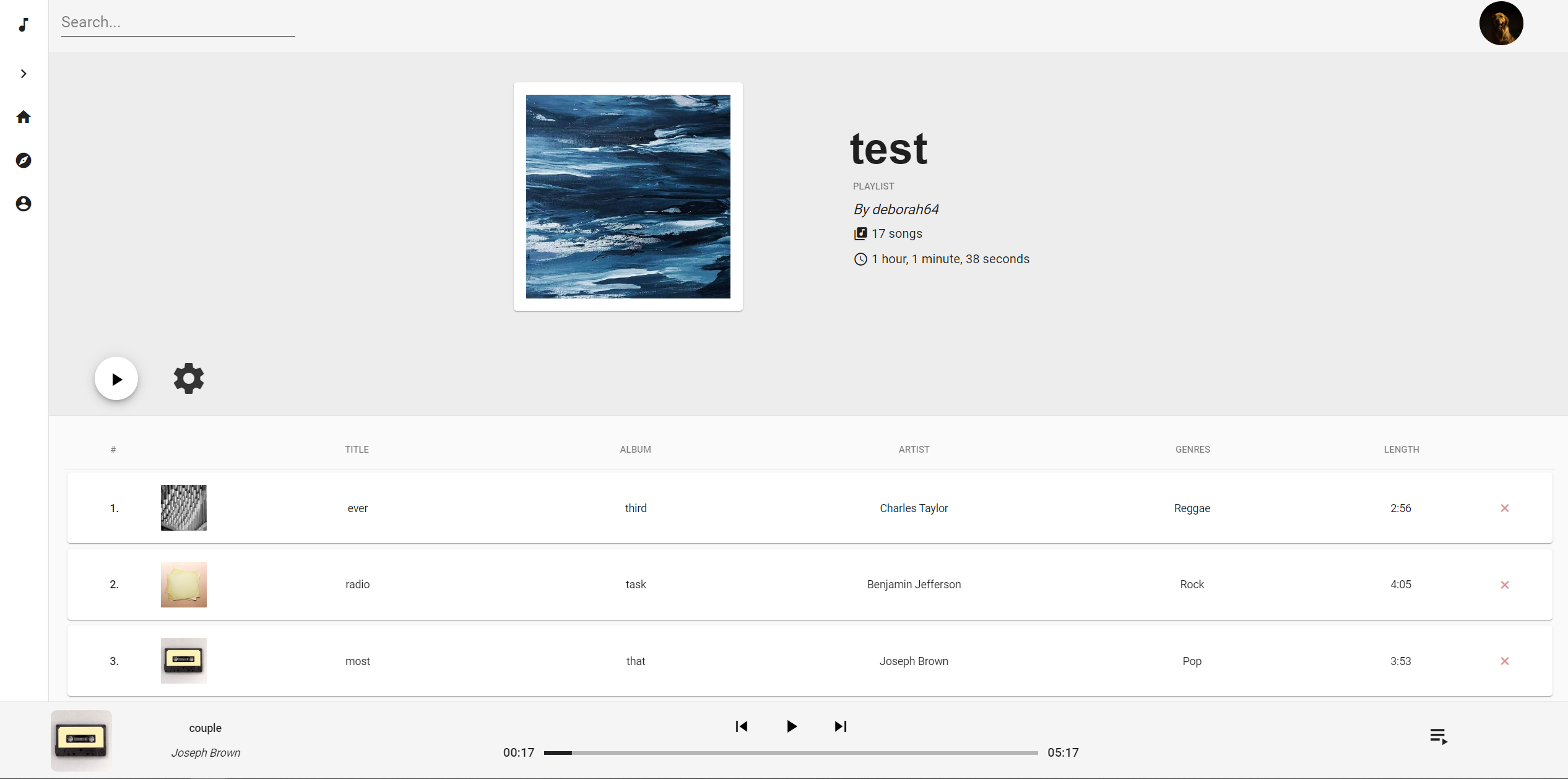Sort songs by the LENGTH column header
Viewport: 1568px width, 779px height.
click(x=1401, y=449)
